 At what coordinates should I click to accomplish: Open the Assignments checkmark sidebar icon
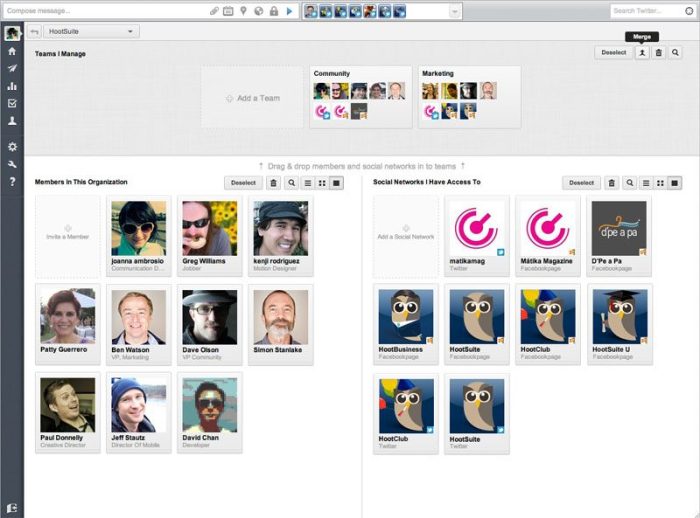click(x=12, y=103)
